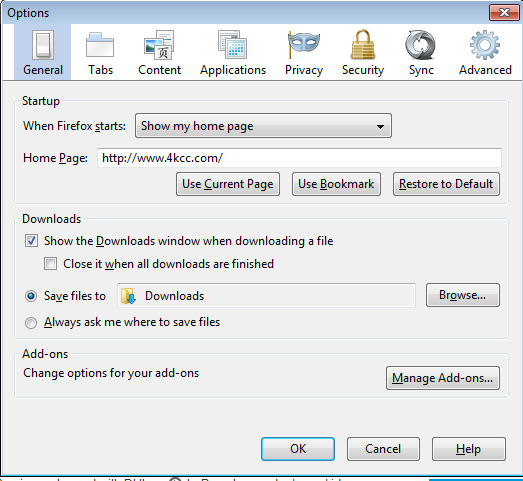523x481 pixels.
Task: Check 'Close it when all downloads are finished'
Action: [x=50, y=264]
